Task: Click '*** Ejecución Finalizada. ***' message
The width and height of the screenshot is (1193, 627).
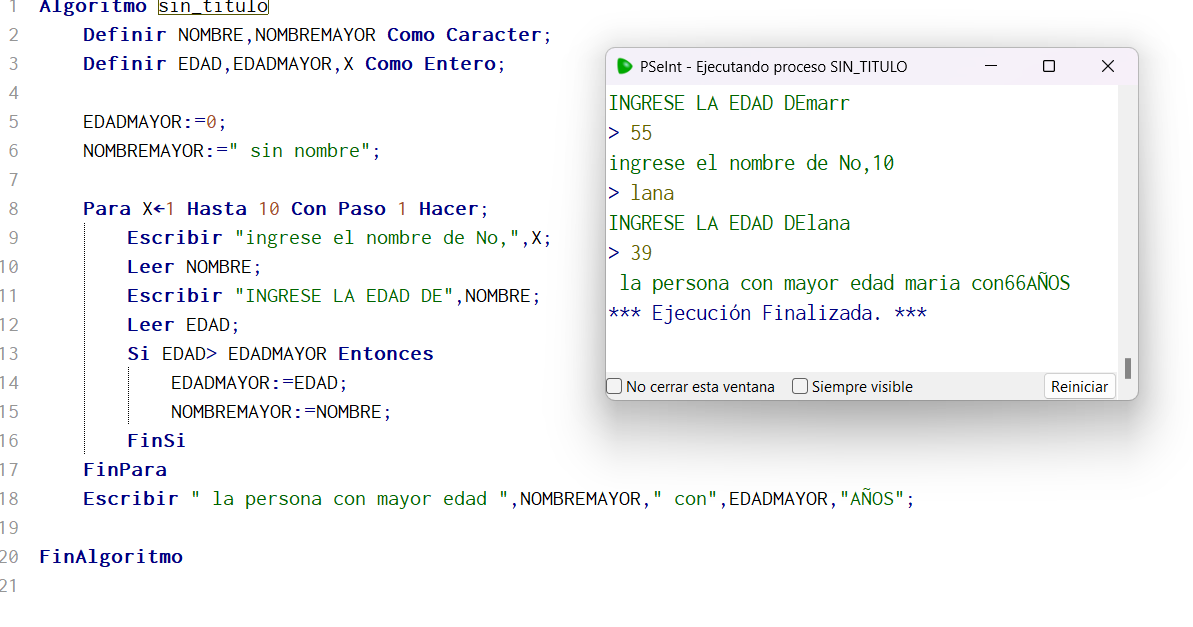Action: [x=767, y=313]
